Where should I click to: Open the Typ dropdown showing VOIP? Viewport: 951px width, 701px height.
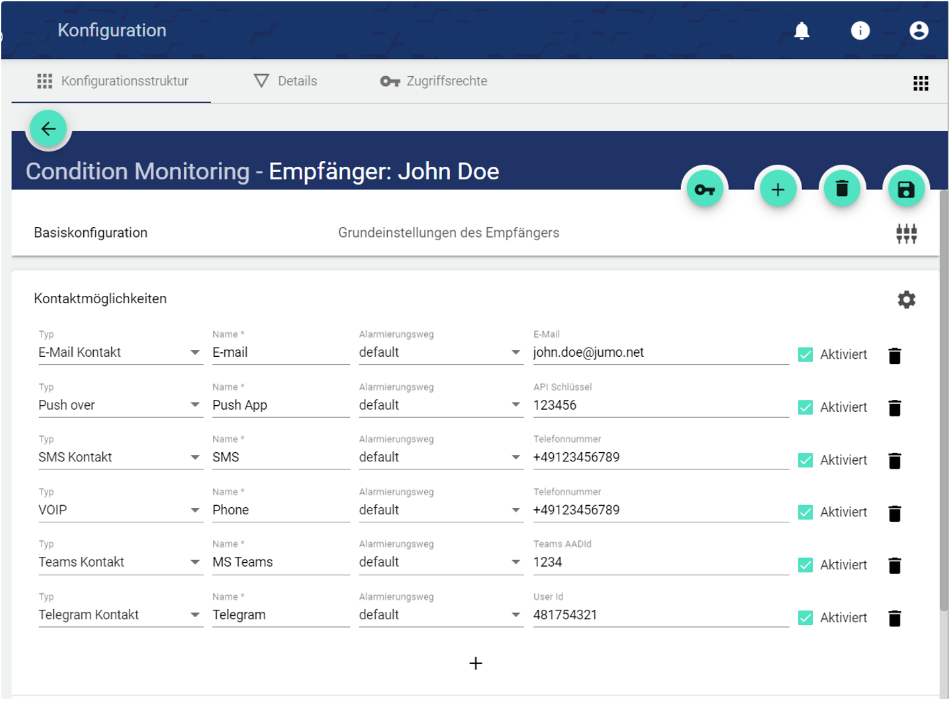pos(120,510)
